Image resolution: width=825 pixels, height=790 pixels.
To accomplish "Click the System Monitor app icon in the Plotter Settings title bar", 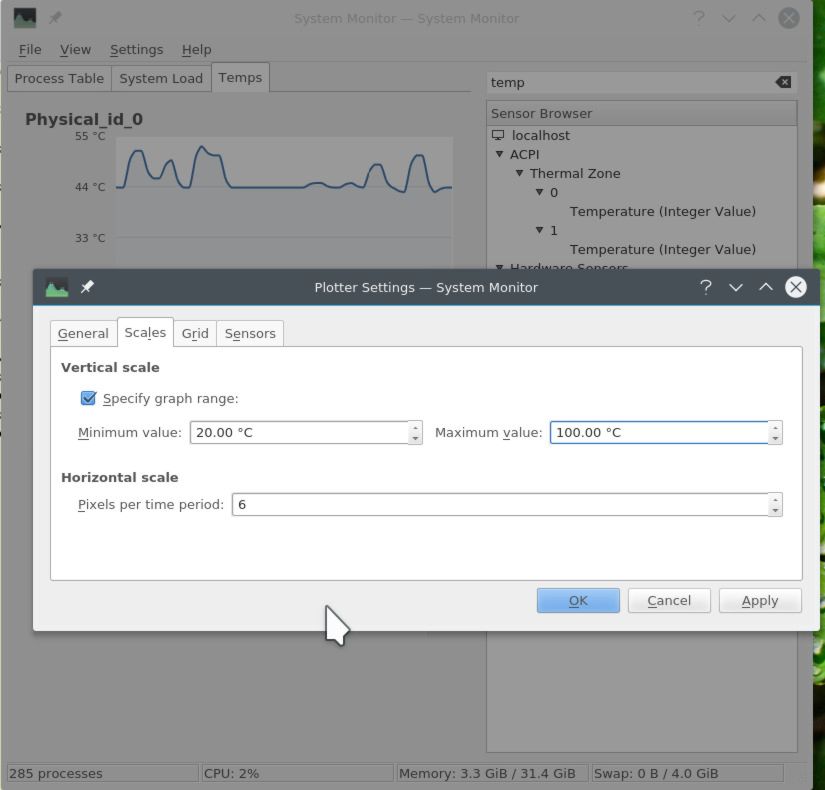I will (57, 287).
